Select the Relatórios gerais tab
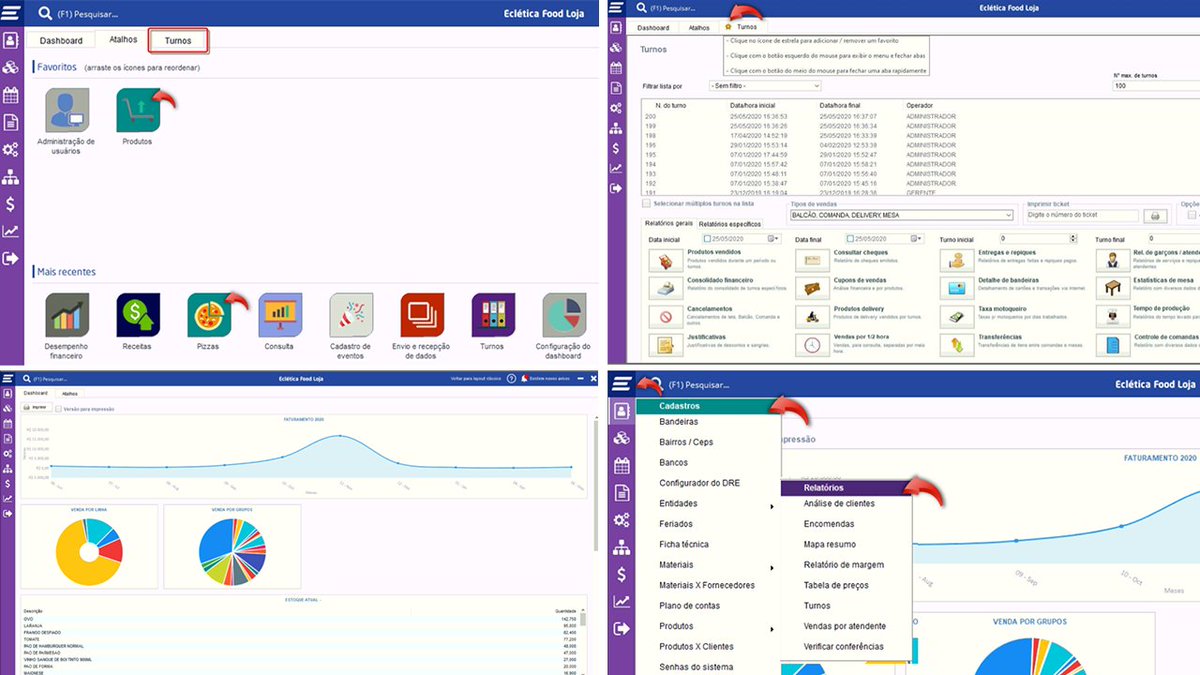This screenshot has width=1200, height=675. [x=669, y=223]
